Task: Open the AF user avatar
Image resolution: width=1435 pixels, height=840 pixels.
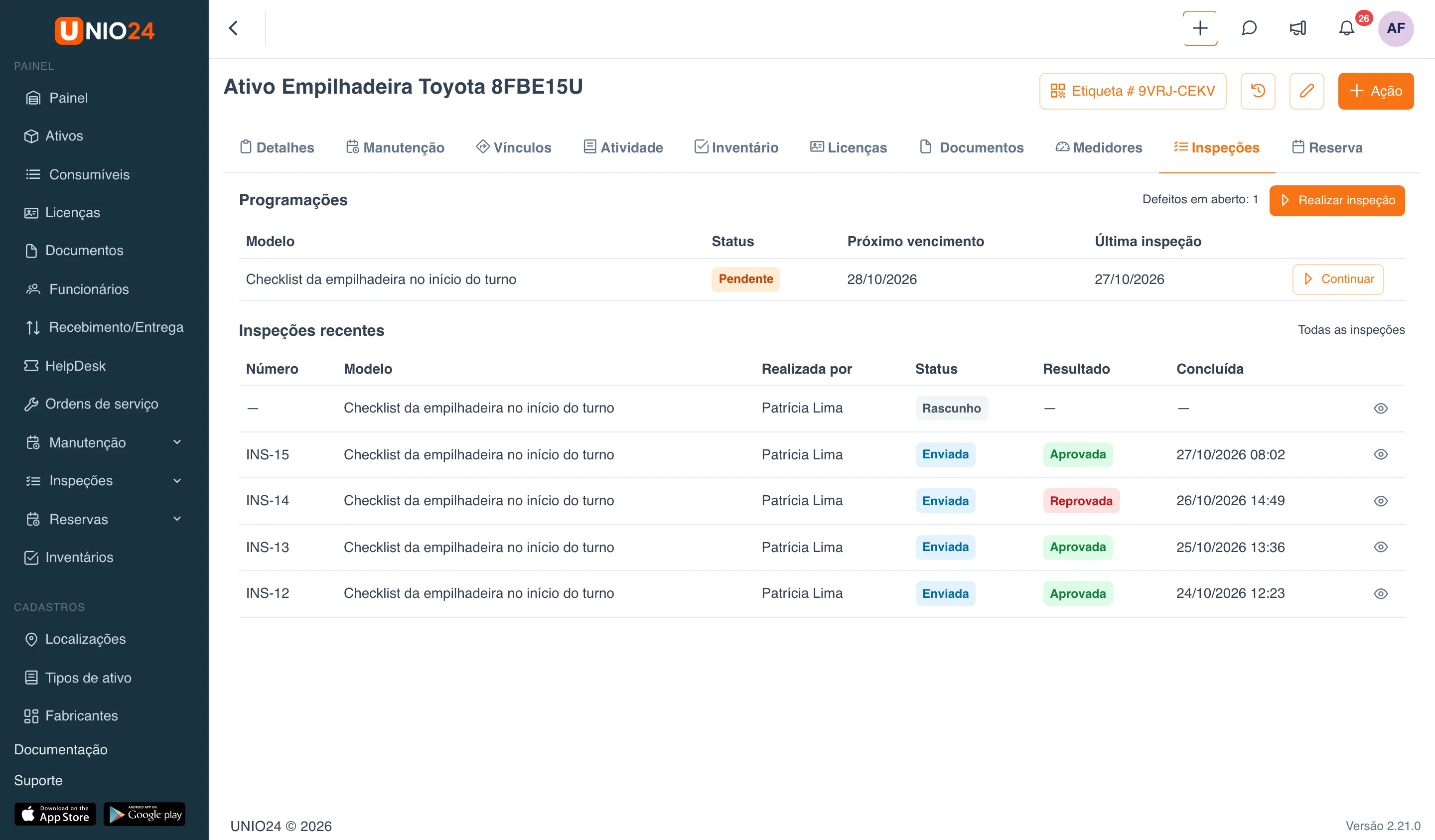Action: tap(1395, 28)
